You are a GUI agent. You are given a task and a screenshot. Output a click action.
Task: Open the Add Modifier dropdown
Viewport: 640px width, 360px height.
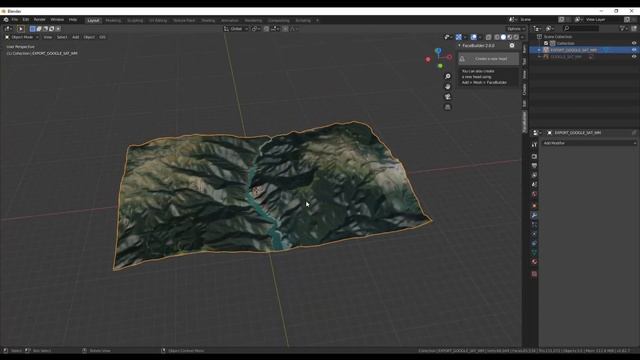click(589, 143)
